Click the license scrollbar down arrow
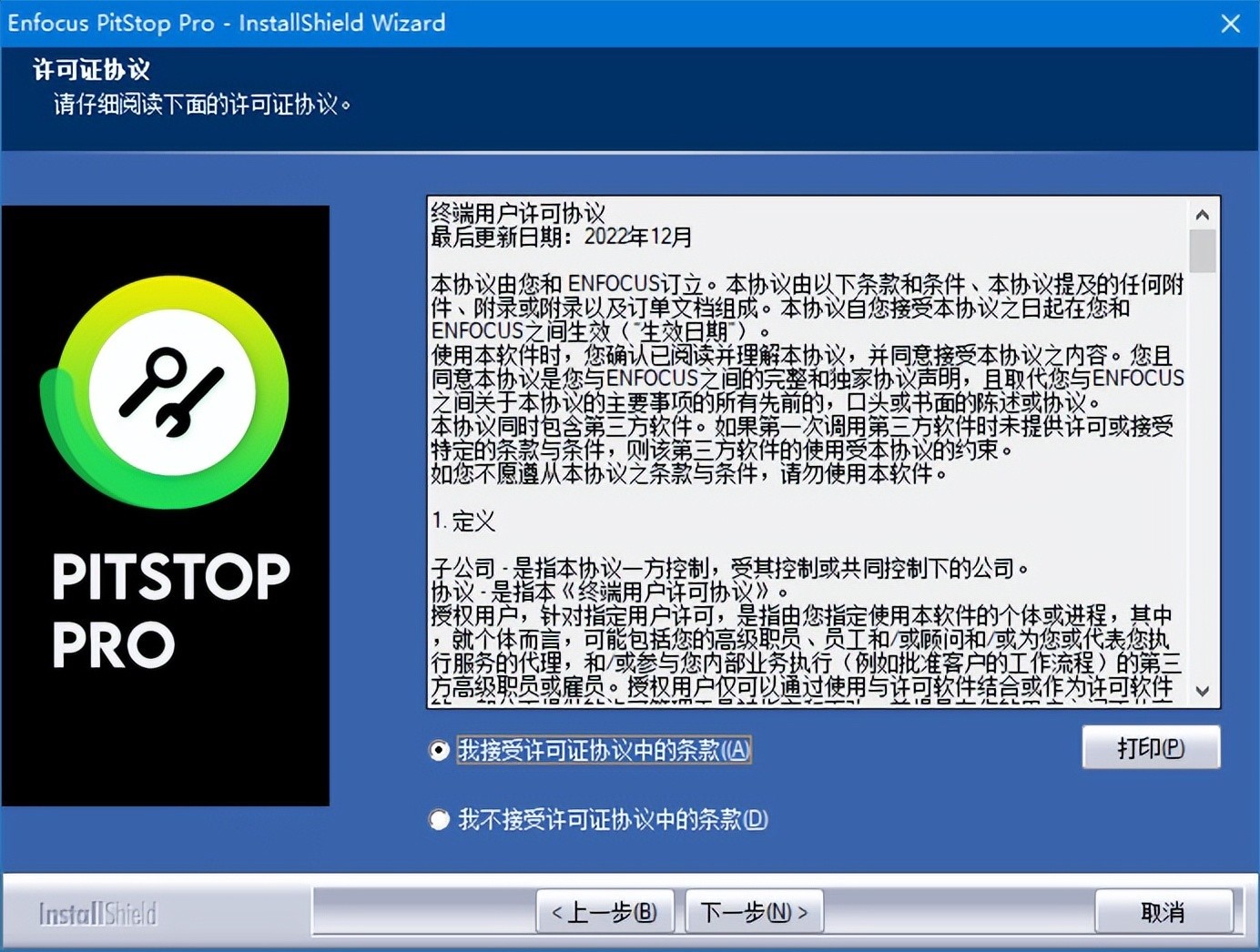Screen dimensions: 1260x952 tap(1203, 691)
